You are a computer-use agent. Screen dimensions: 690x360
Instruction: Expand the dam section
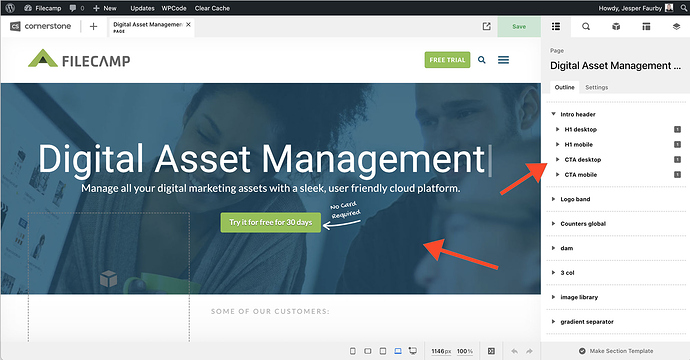tap(554, 248)
